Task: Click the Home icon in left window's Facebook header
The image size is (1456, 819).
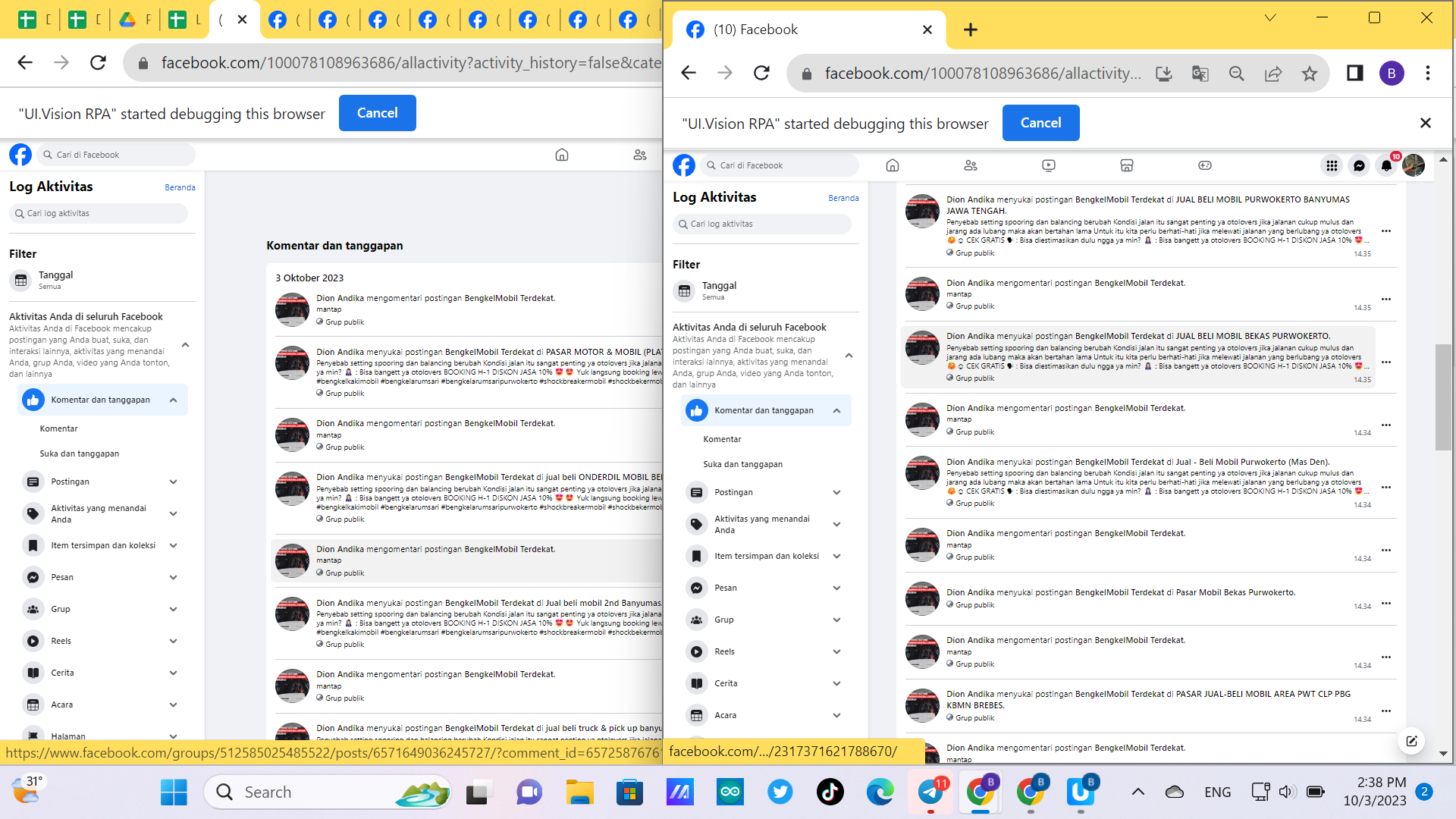Action: (x=562, y=155)
